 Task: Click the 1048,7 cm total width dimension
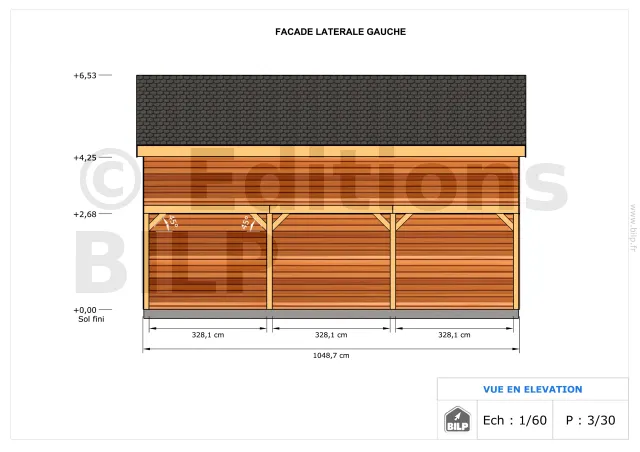[x=331, y=355]
